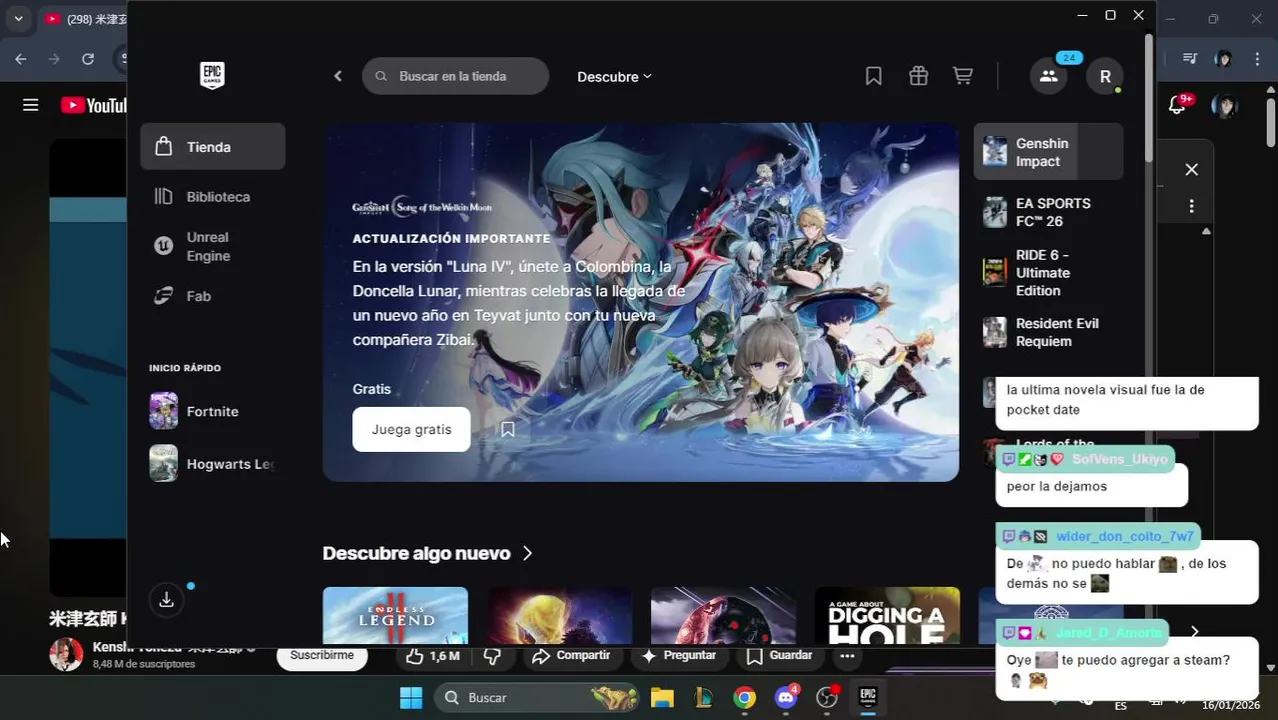Select EA SPORTS FC 26 in list

tap(1048, 212)
